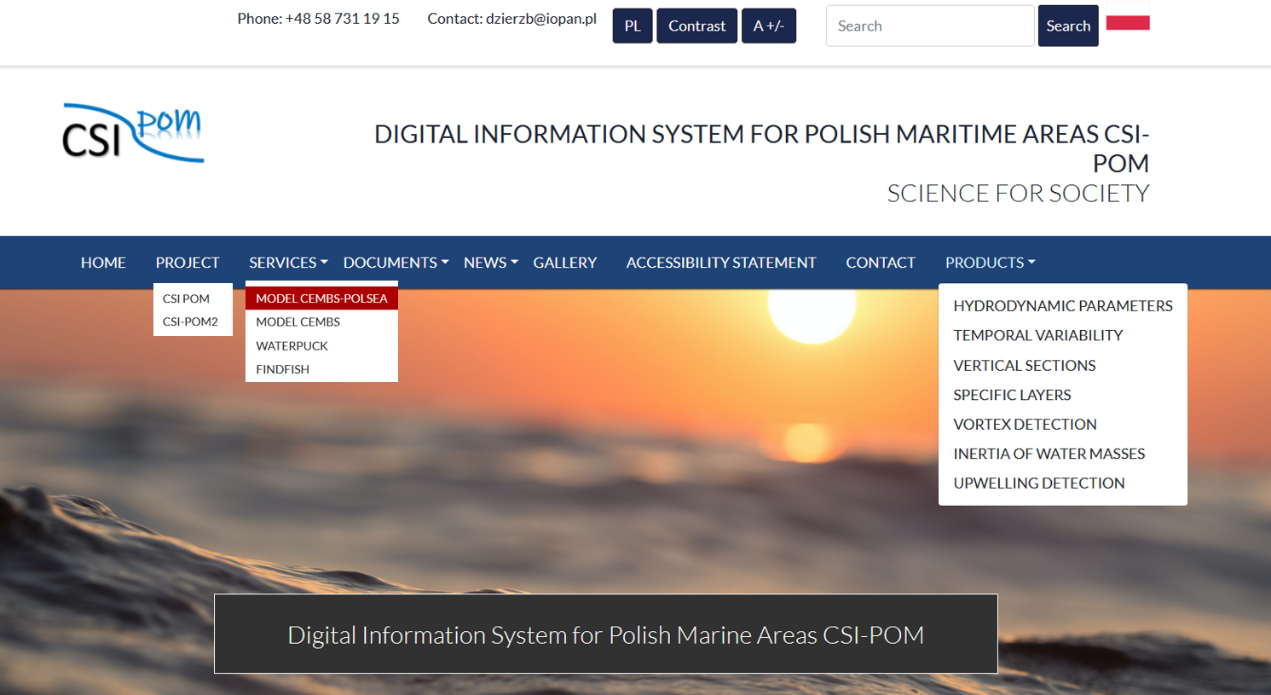Open the News dropdown menu
This screenshot has height=695, width=1271.
click(x=490, y=263)
